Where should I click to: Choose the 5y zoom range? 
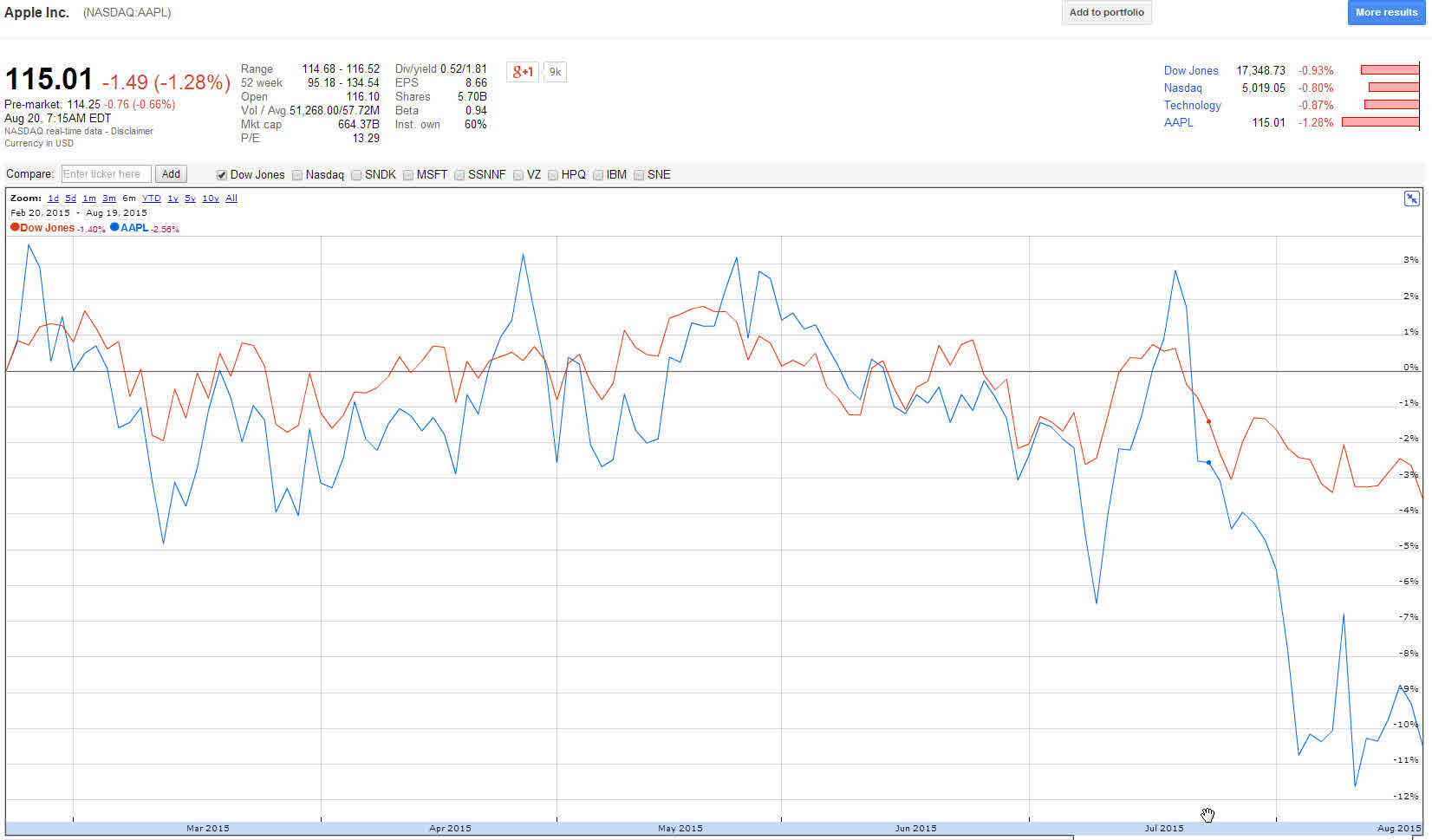coord(190,199)
